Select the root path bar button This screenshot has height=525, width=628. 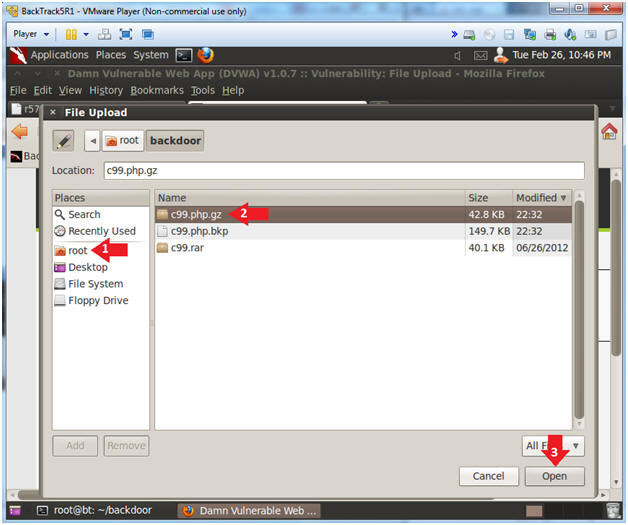[123, 141]
